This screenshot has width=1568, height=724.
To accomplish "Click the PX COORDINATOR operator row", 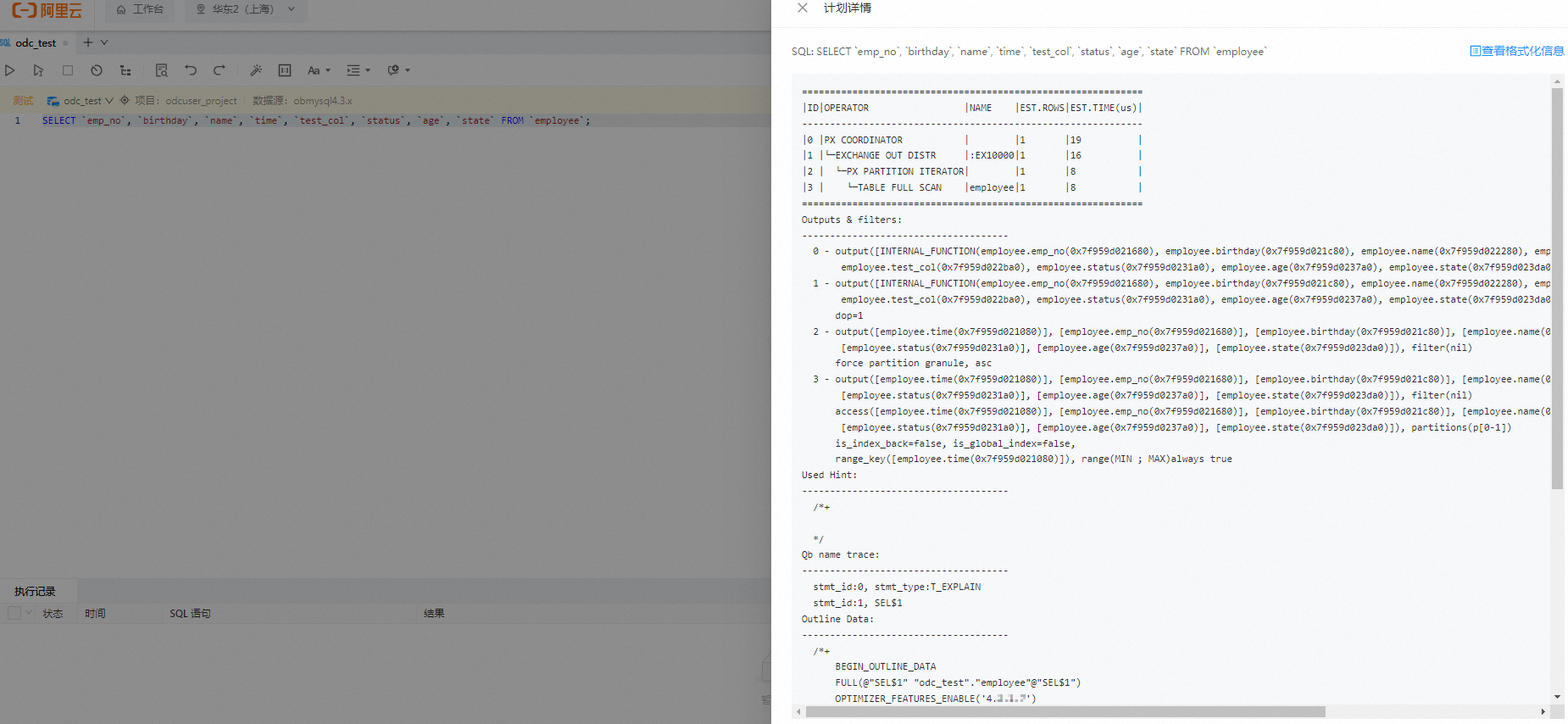I will [972, 140].
